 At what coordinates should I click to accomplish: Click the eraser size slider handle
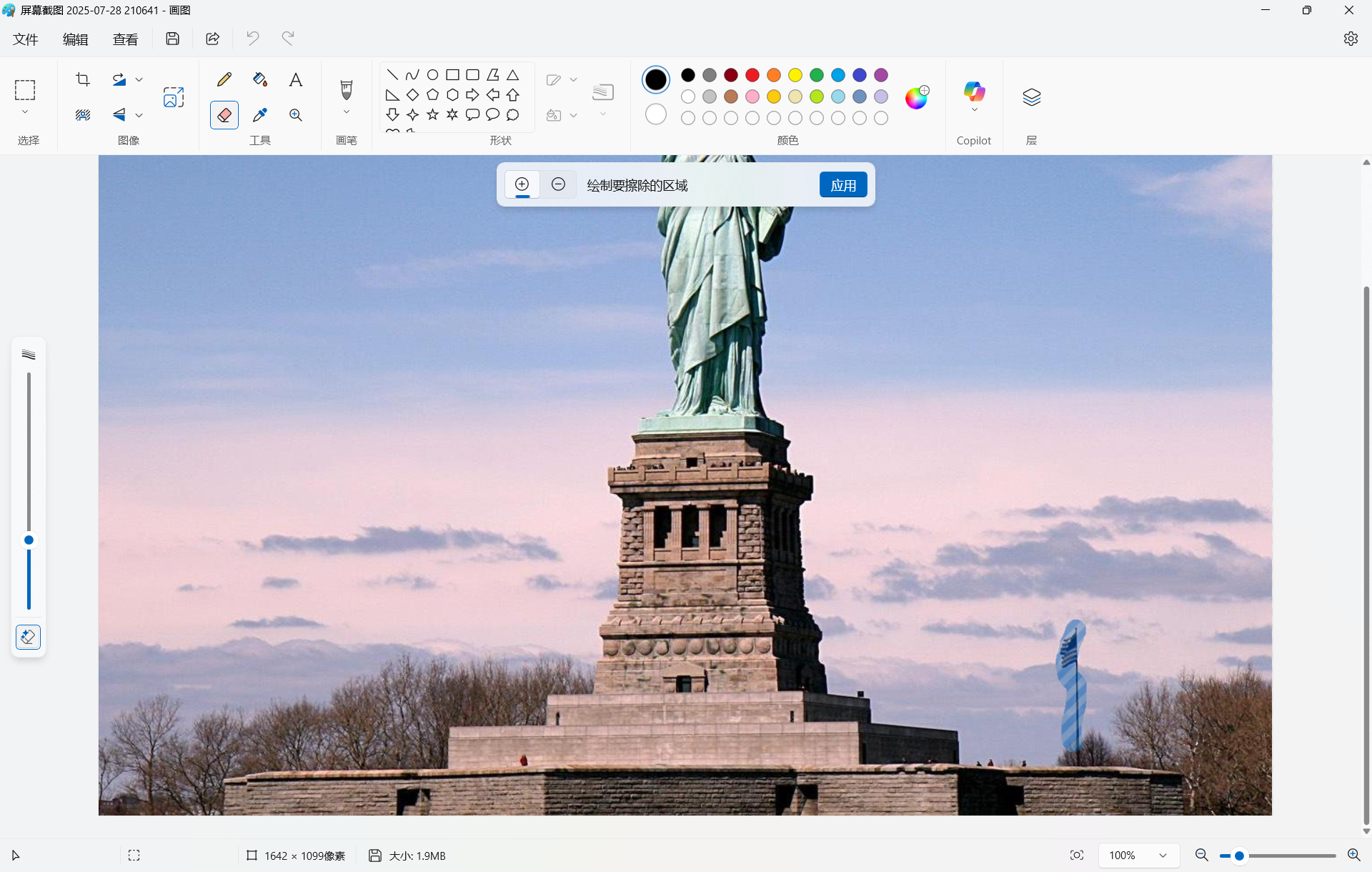coord(29,540)
